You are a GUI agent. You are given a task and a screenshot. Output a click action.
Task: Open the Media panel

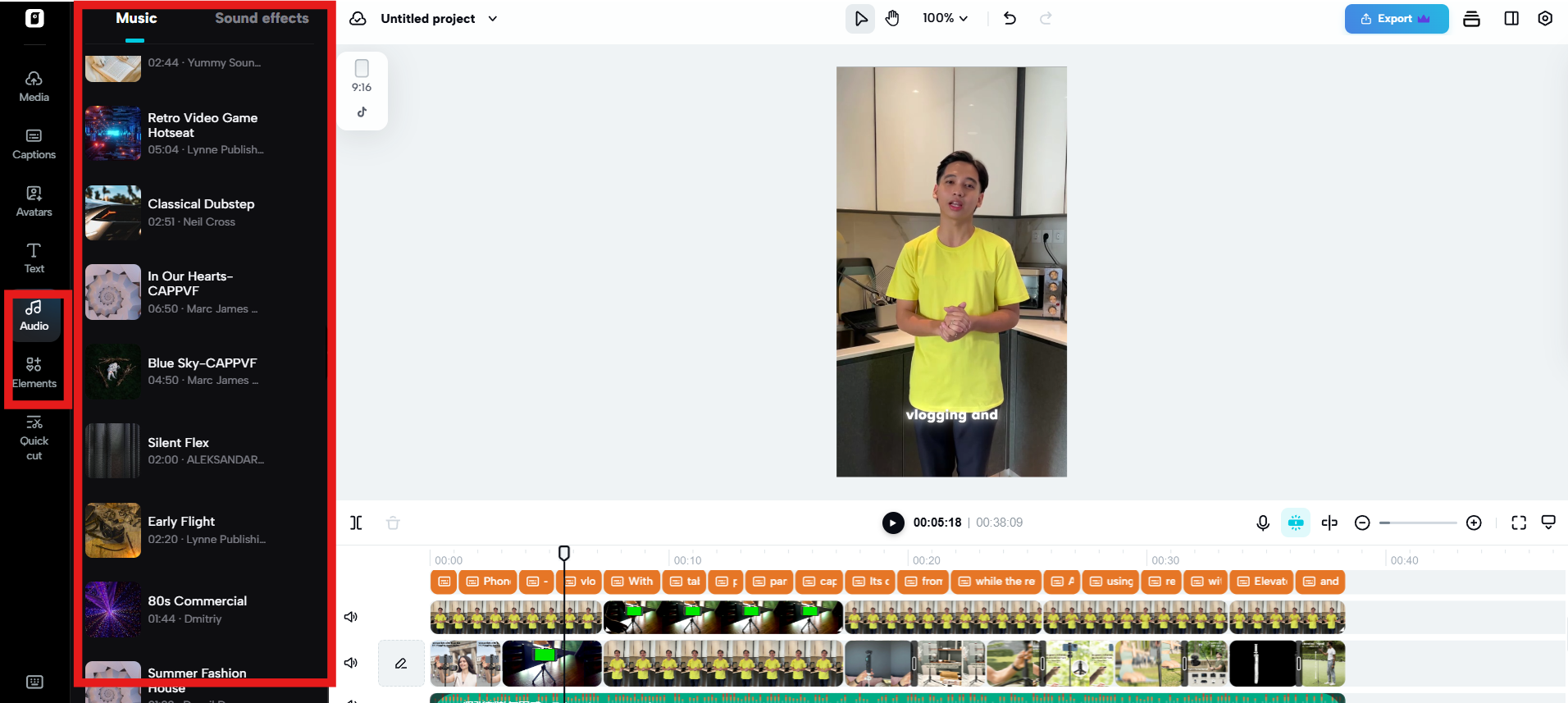click(34, 87)
